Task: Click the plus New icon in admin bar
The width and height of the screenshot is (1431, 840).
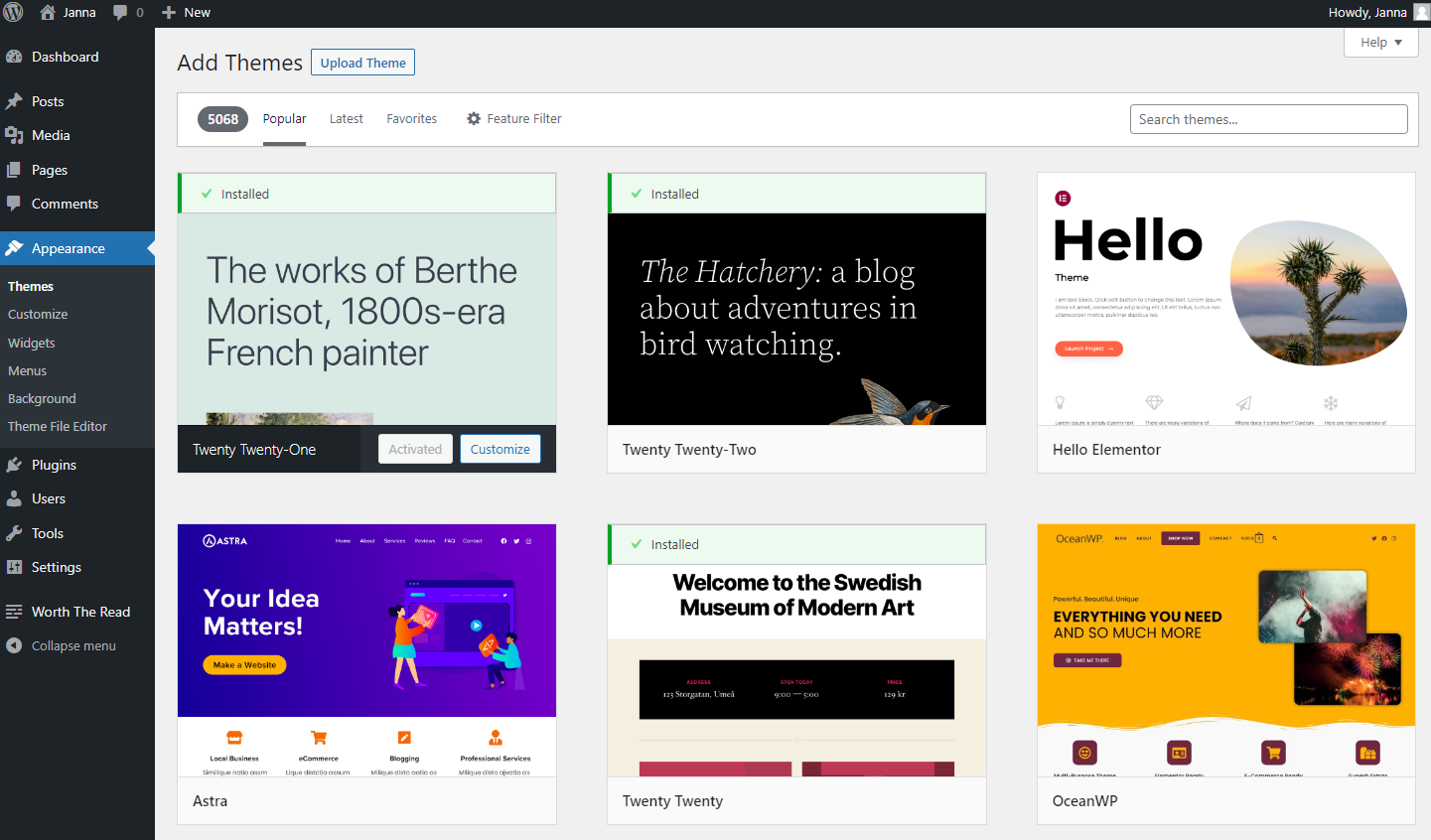Action: click(169, 13)
